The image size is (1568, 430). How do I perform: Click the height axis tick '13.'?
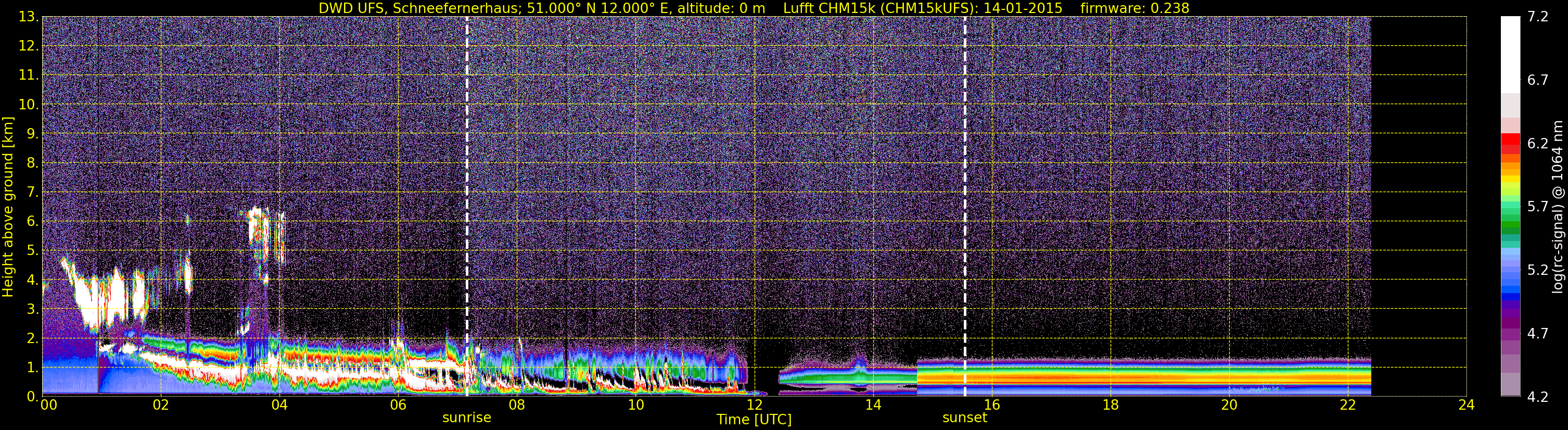point(28,17)
